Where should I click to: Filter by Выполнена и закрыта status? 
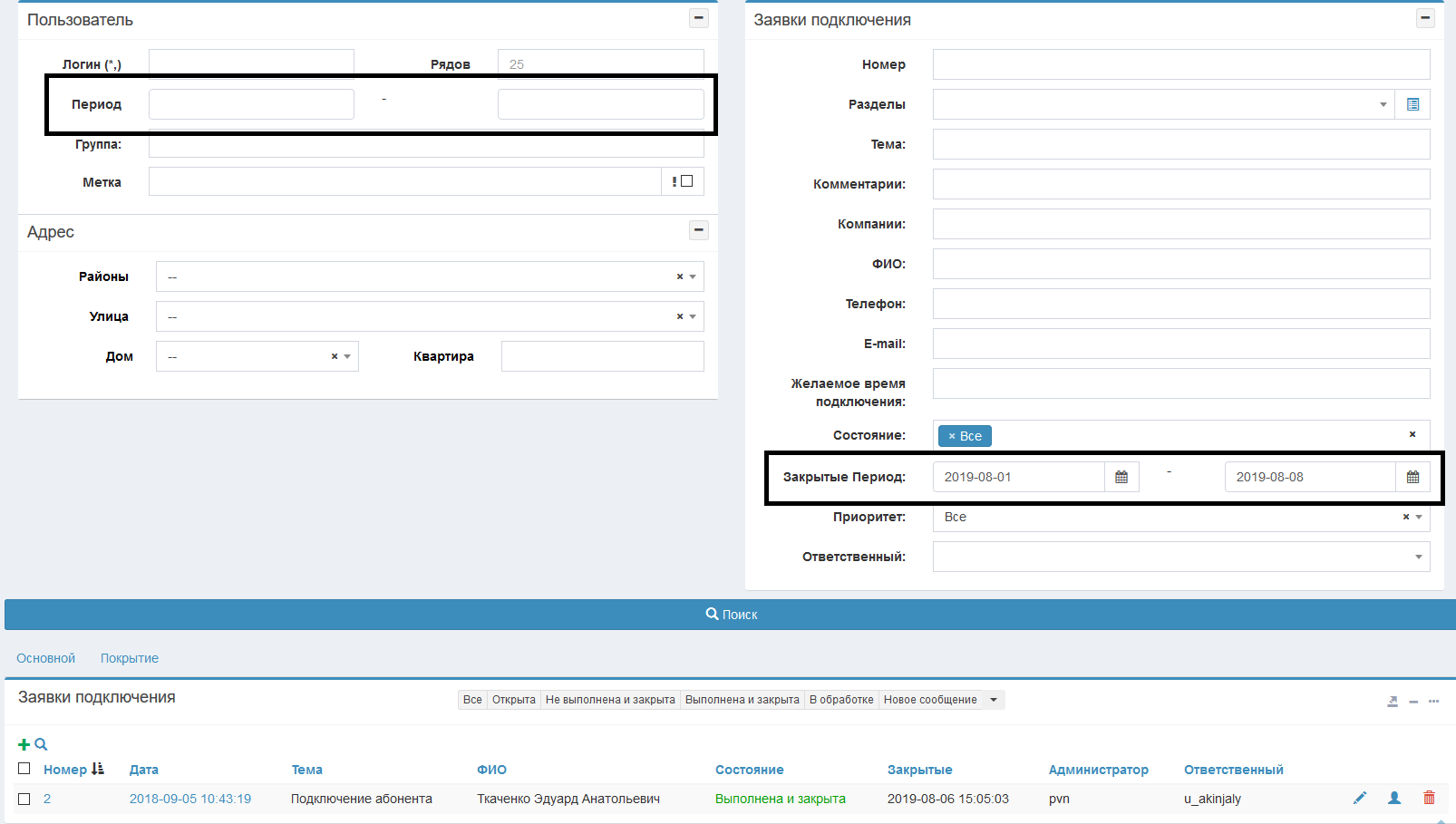[742, 700]
